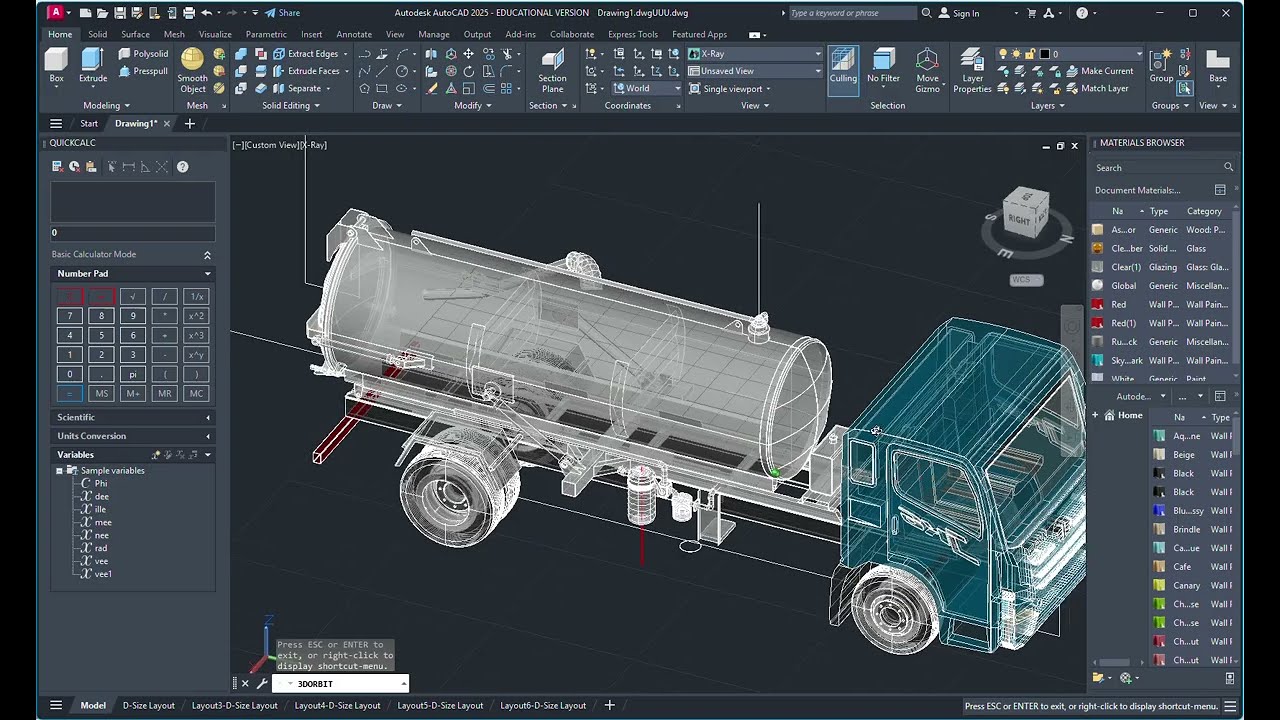
Task: Expand the Solid Editing panel flyout
Action: point(291,105)
